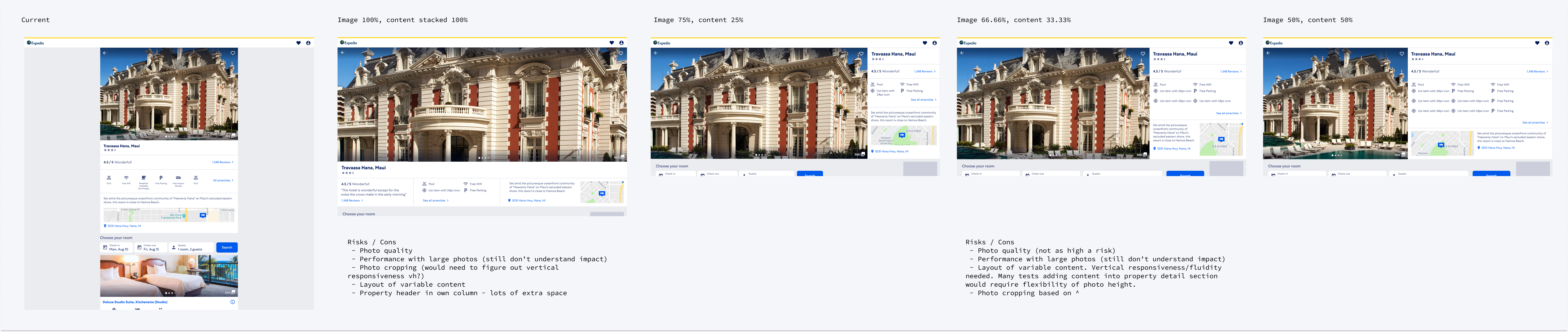The height and width of the screenshot is (332, 1568).
Task: Open the hotel room photo in Current mockup
Action: (169, 275)
